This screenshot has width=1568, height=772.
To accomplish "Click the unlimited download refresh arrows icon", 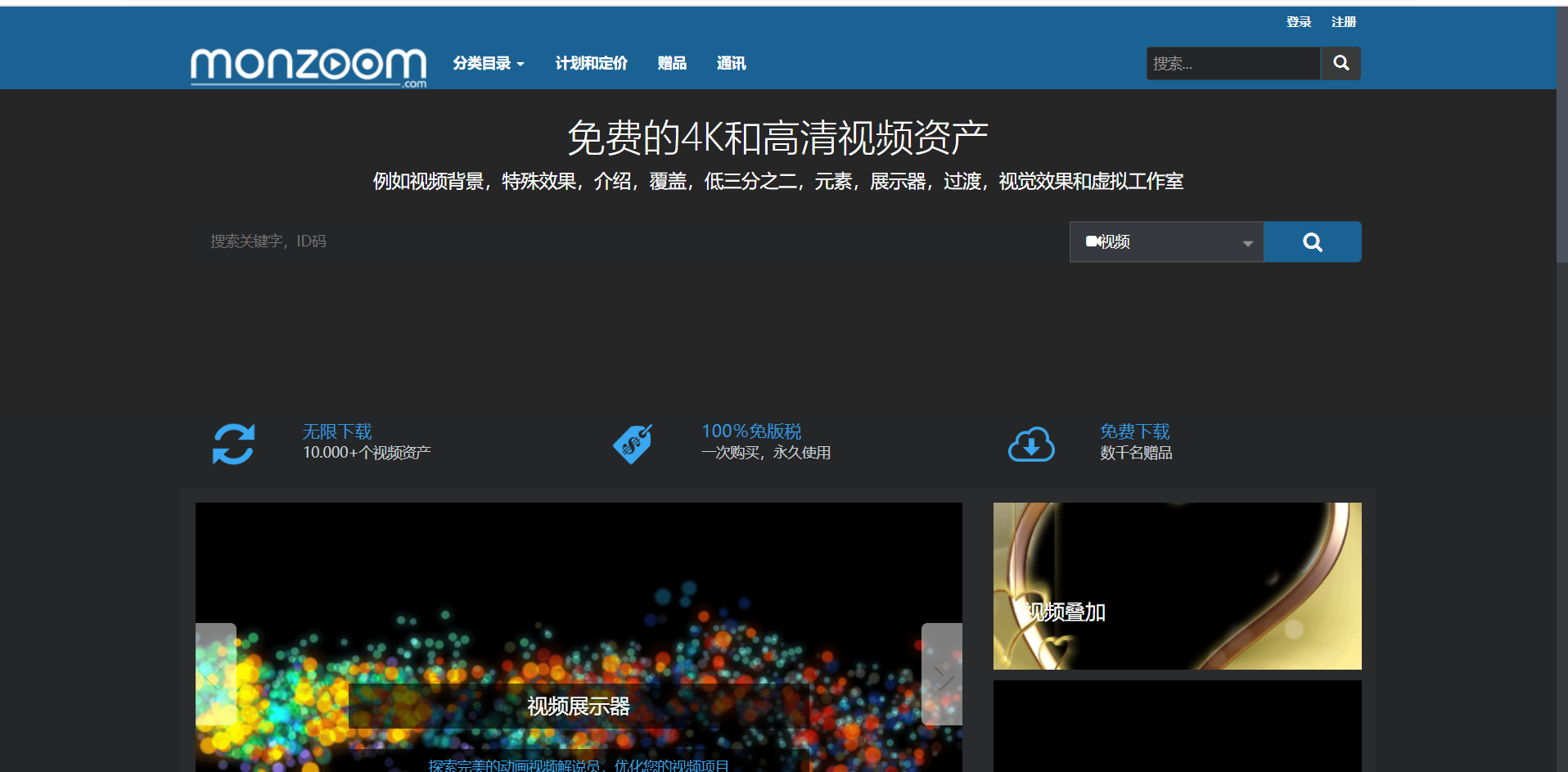I will click(233, 444).
